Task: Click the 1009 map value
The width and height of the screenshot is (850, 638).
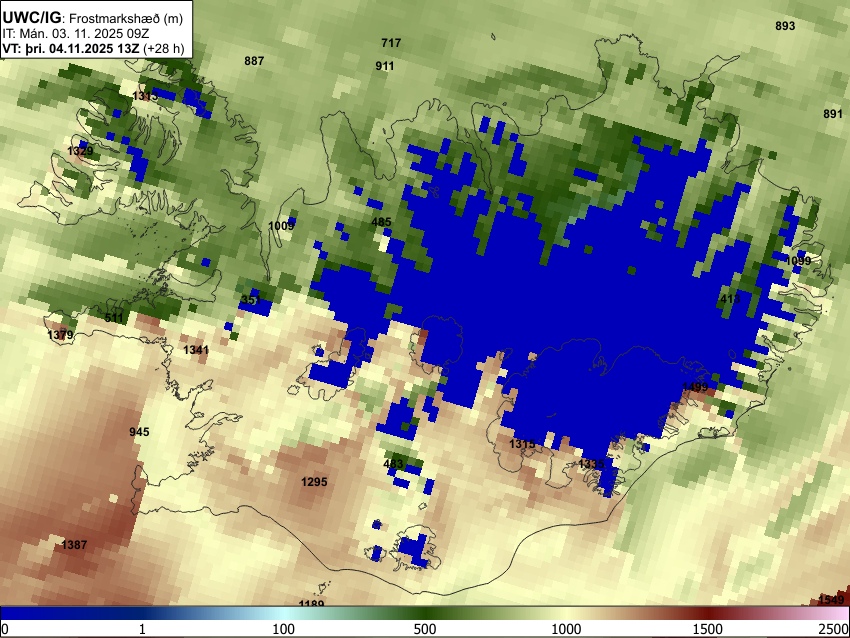Action: tap(281, 225)
